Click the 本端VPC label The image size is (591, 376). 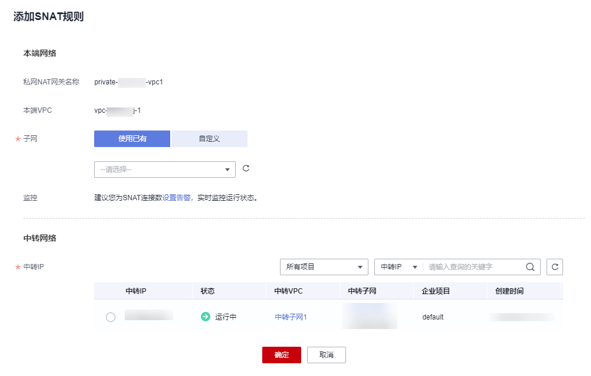point(37,110)
